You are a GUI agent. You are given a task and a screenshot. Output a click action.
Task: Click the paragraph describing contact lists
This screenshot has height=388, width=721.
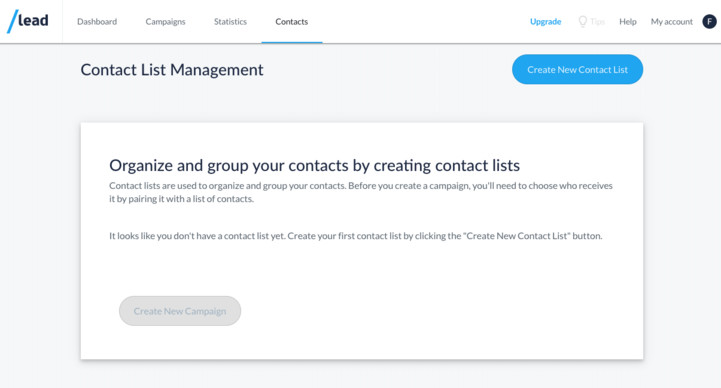[361, 192]
